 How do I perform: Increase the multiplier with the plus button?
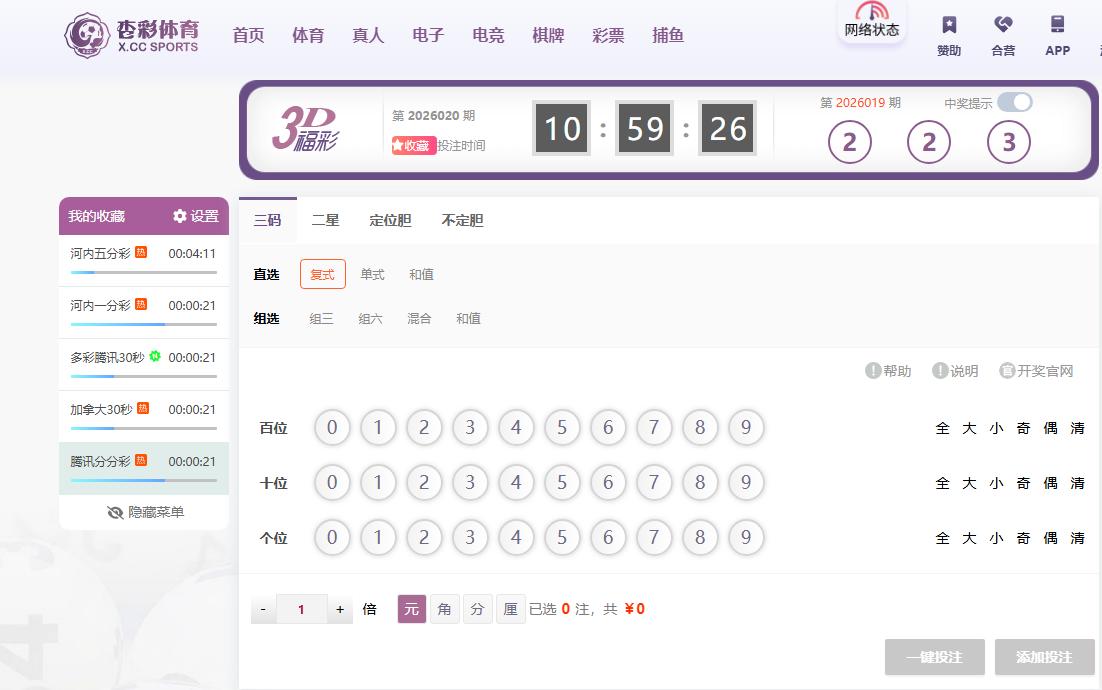click(x=340, y=609)
